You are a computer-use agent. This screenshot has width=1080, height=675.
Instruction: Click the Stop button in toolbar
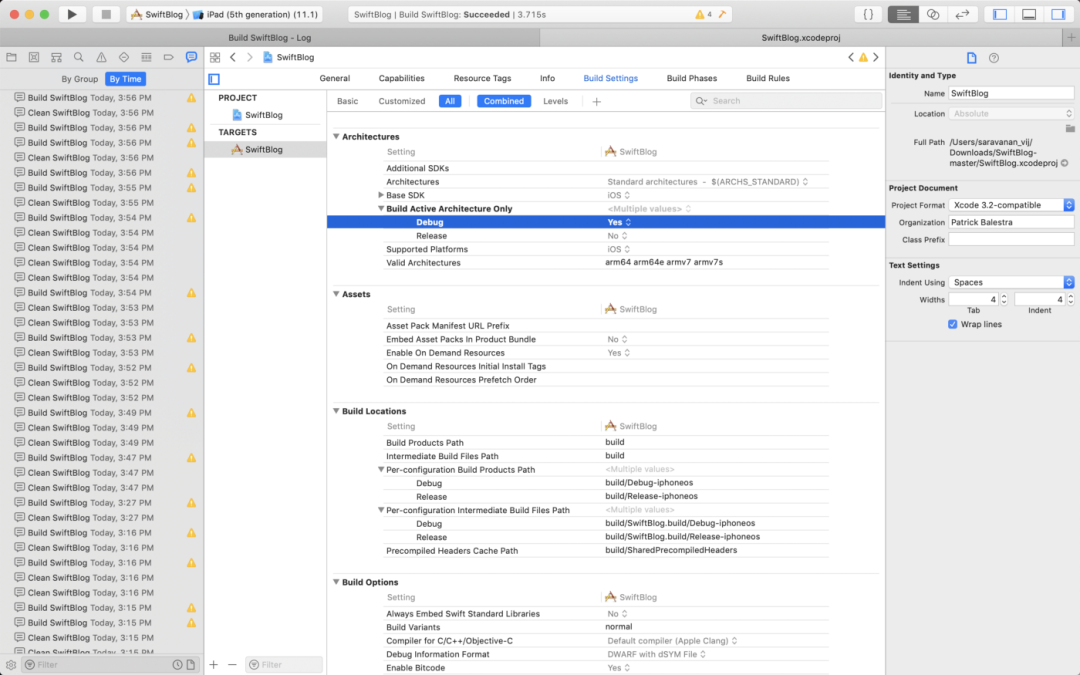coord(105,14)
